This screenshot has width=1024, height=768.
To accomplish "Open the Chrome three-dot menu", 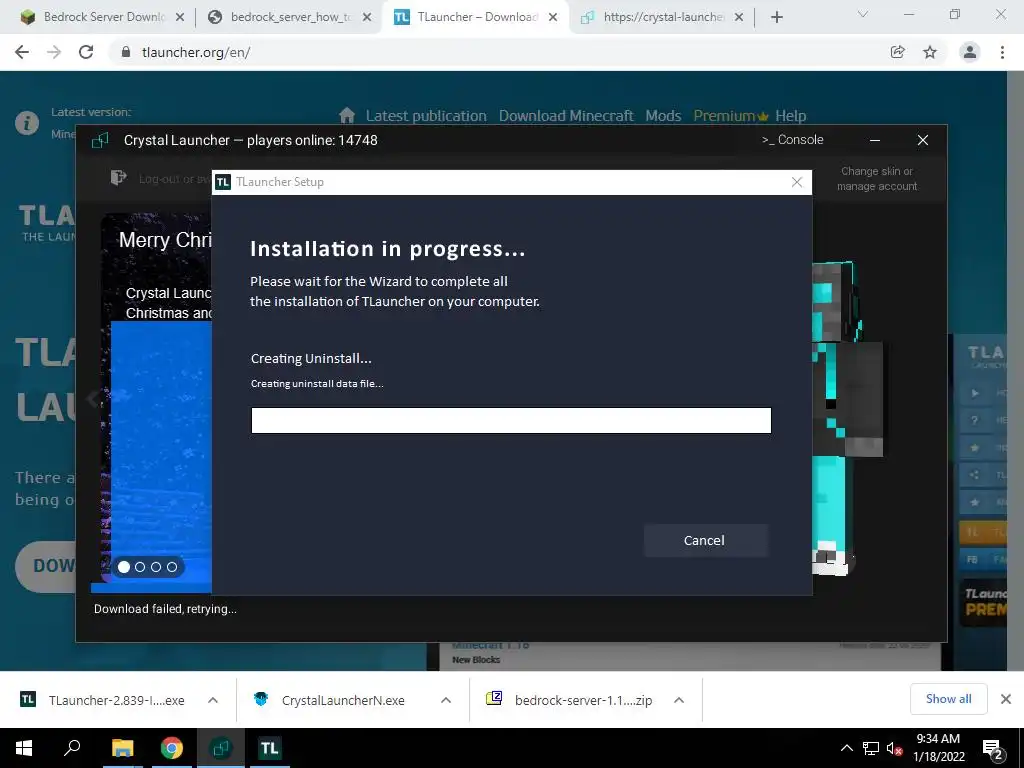I will [1002, 52].
